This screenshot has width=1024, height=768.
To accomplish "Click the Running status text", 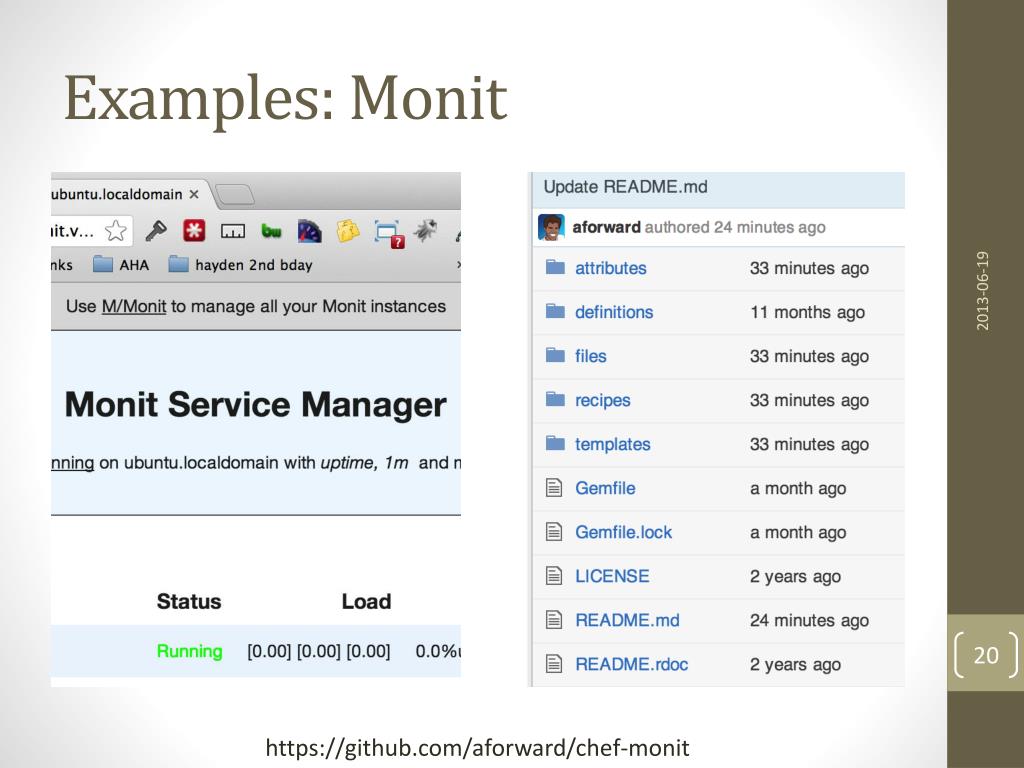I will click(189, 651).
